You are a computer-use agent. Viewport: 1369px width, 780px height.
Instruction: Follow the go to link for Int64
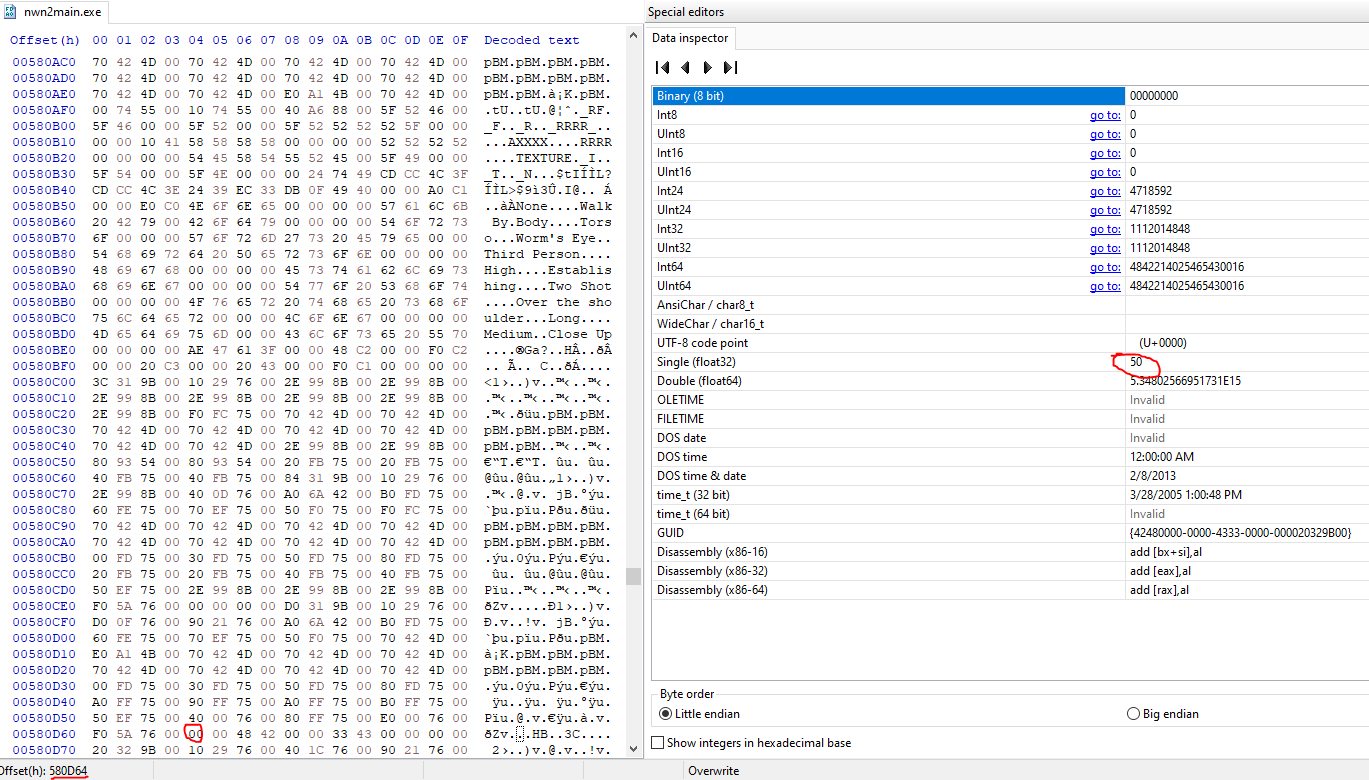tap(1104, 267)
